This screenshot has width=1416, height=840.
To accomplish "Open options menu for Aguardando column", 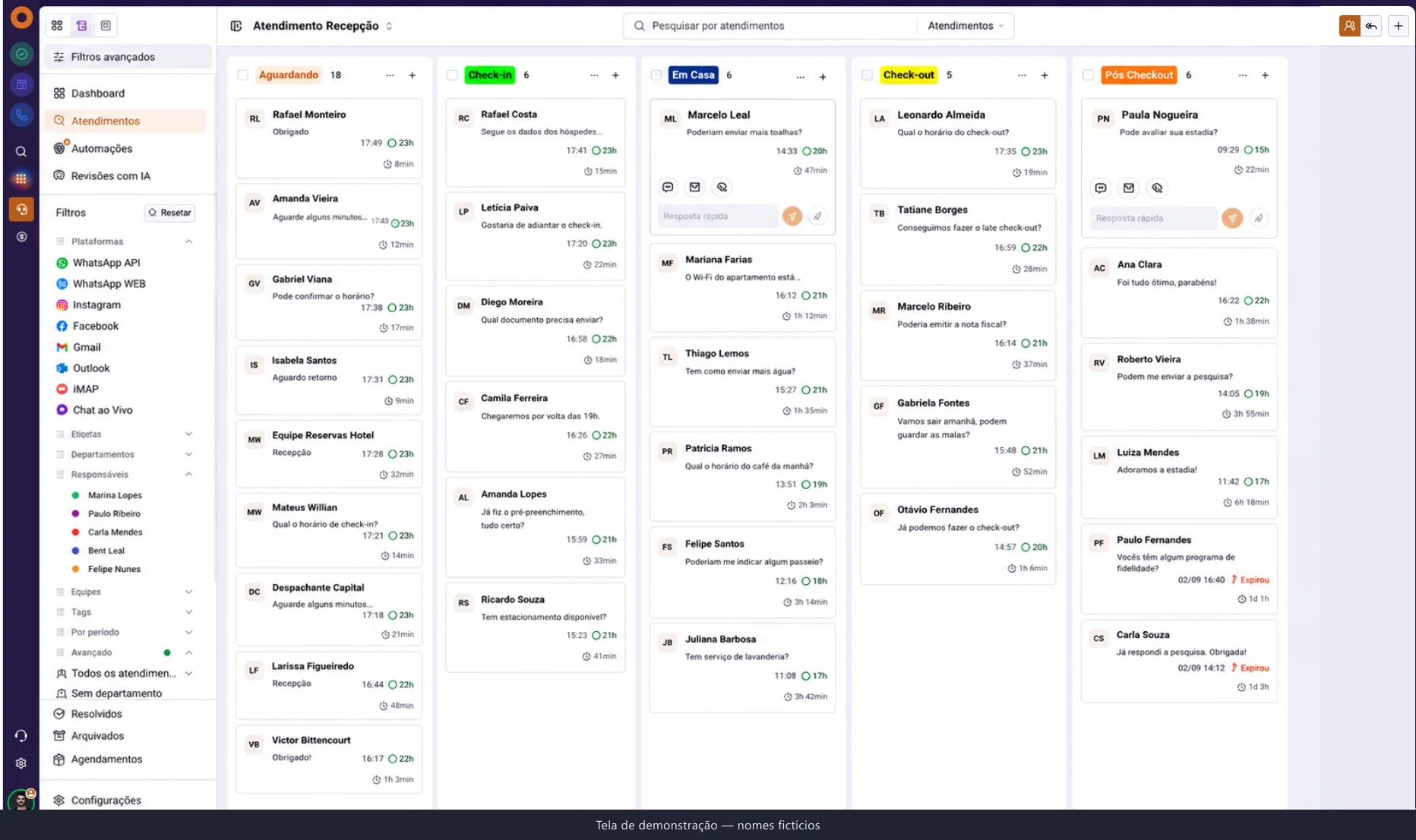I will point(390,75).
